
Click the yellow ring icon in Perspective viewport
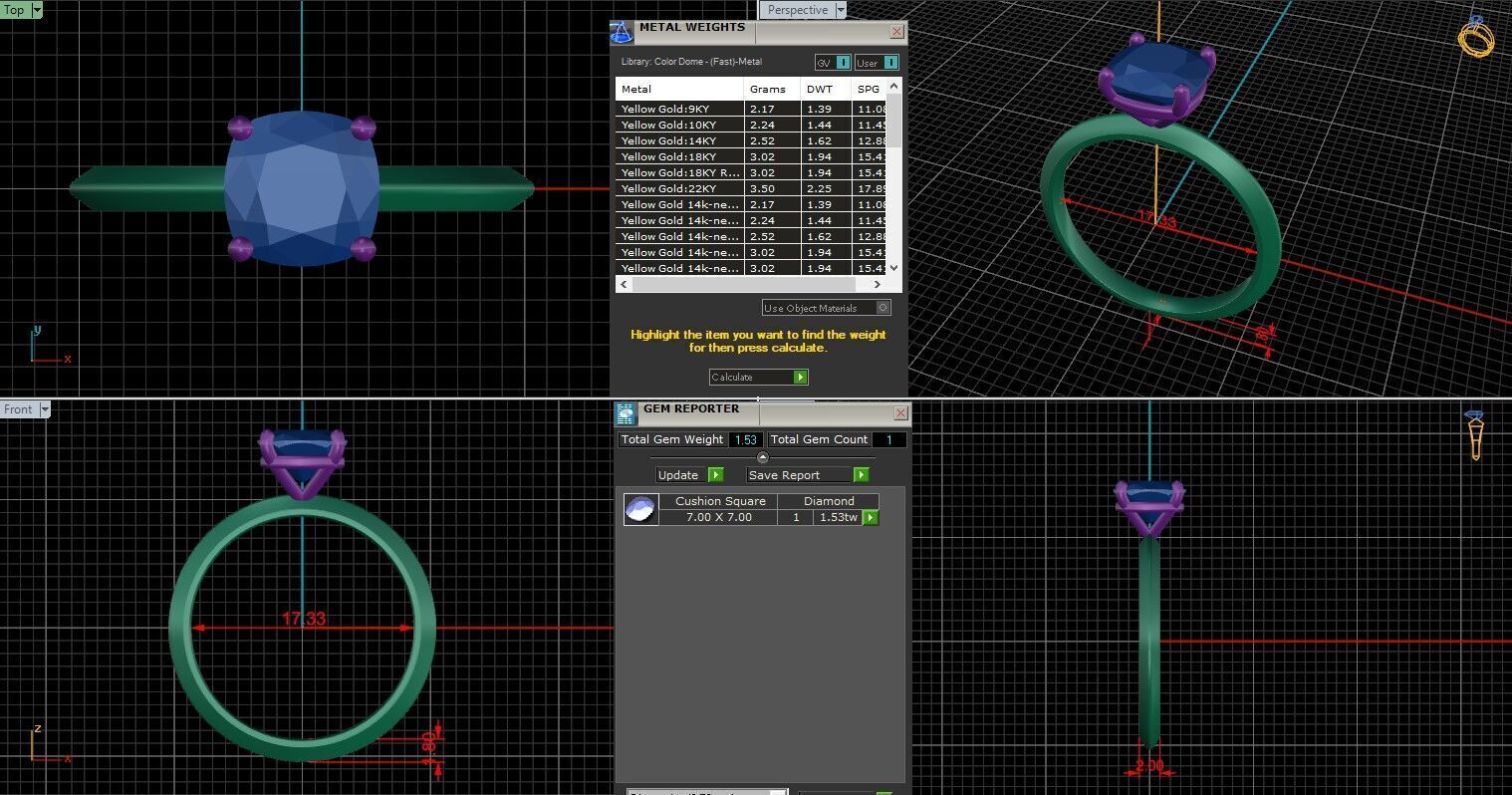[x=1475, y=37]
